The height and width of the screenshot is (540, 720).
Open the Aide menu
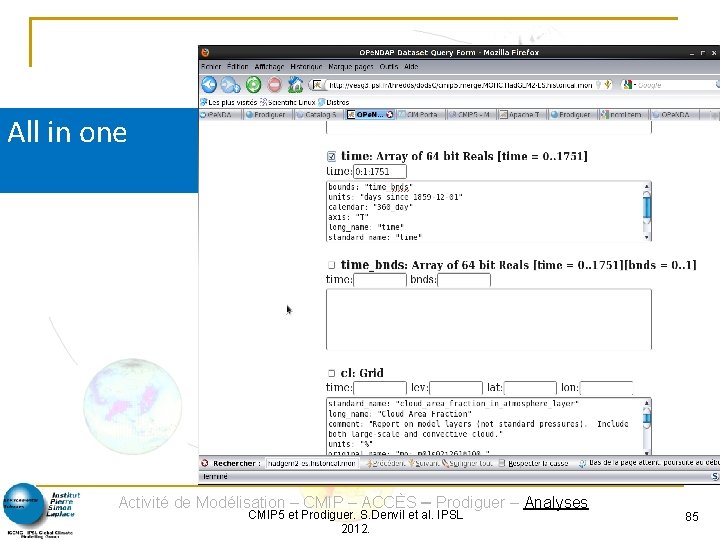411,67
